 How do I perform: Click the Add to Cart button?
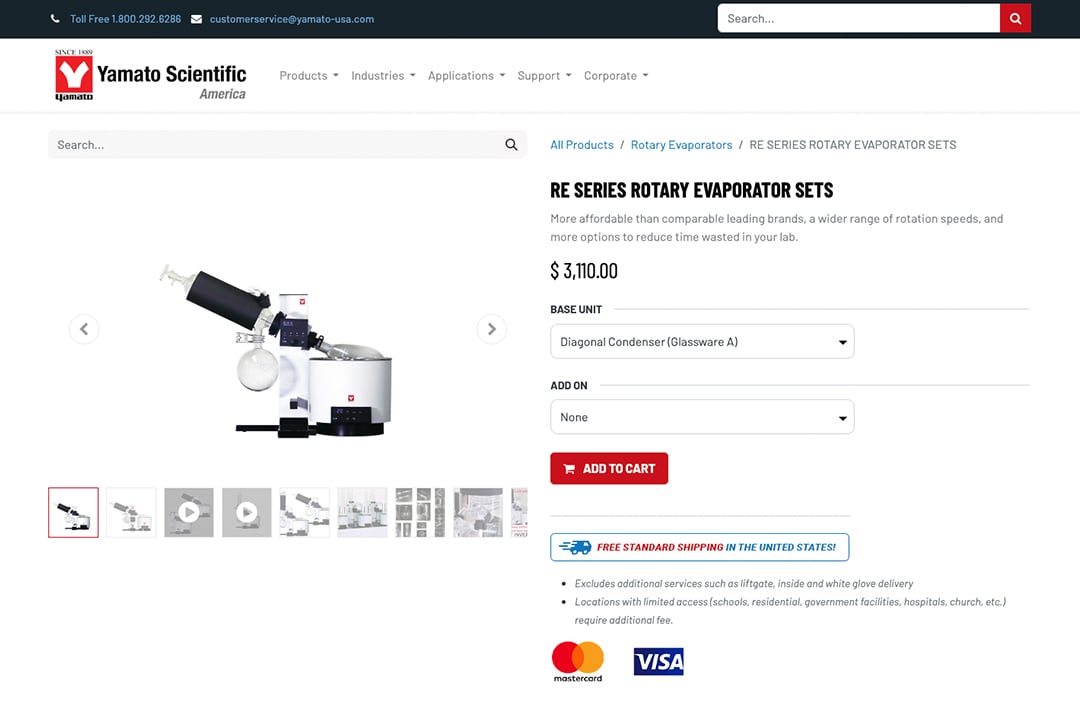click(609, 468)
